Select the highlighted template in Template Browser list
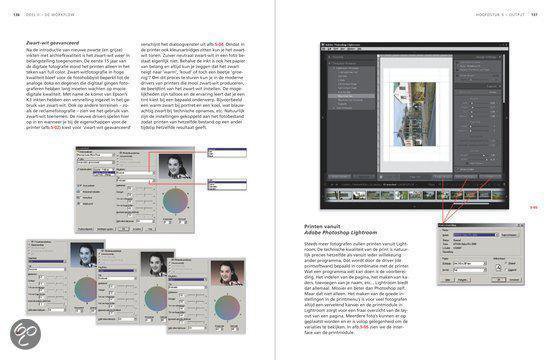 pos(351,96)
